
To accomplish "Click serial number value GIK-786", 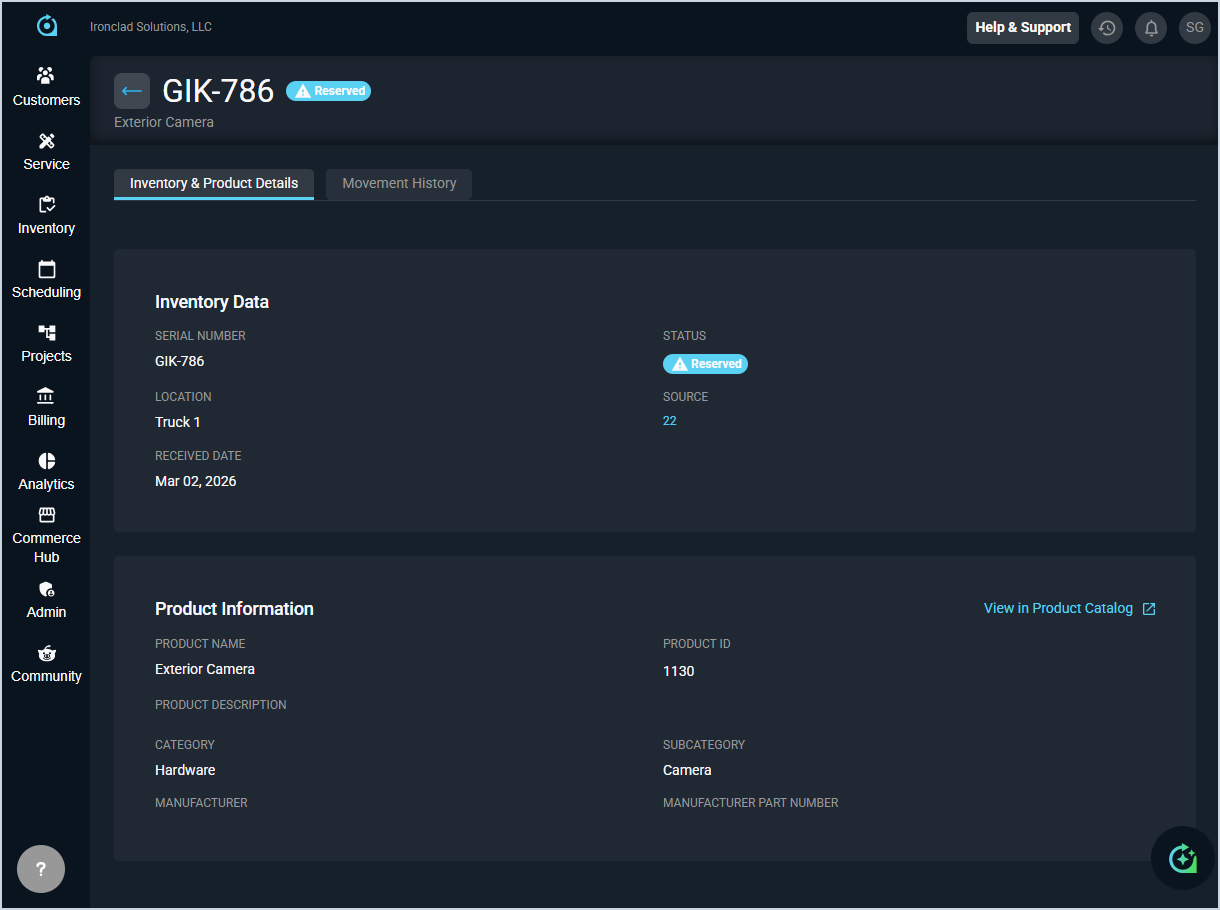I will point(180,361).
